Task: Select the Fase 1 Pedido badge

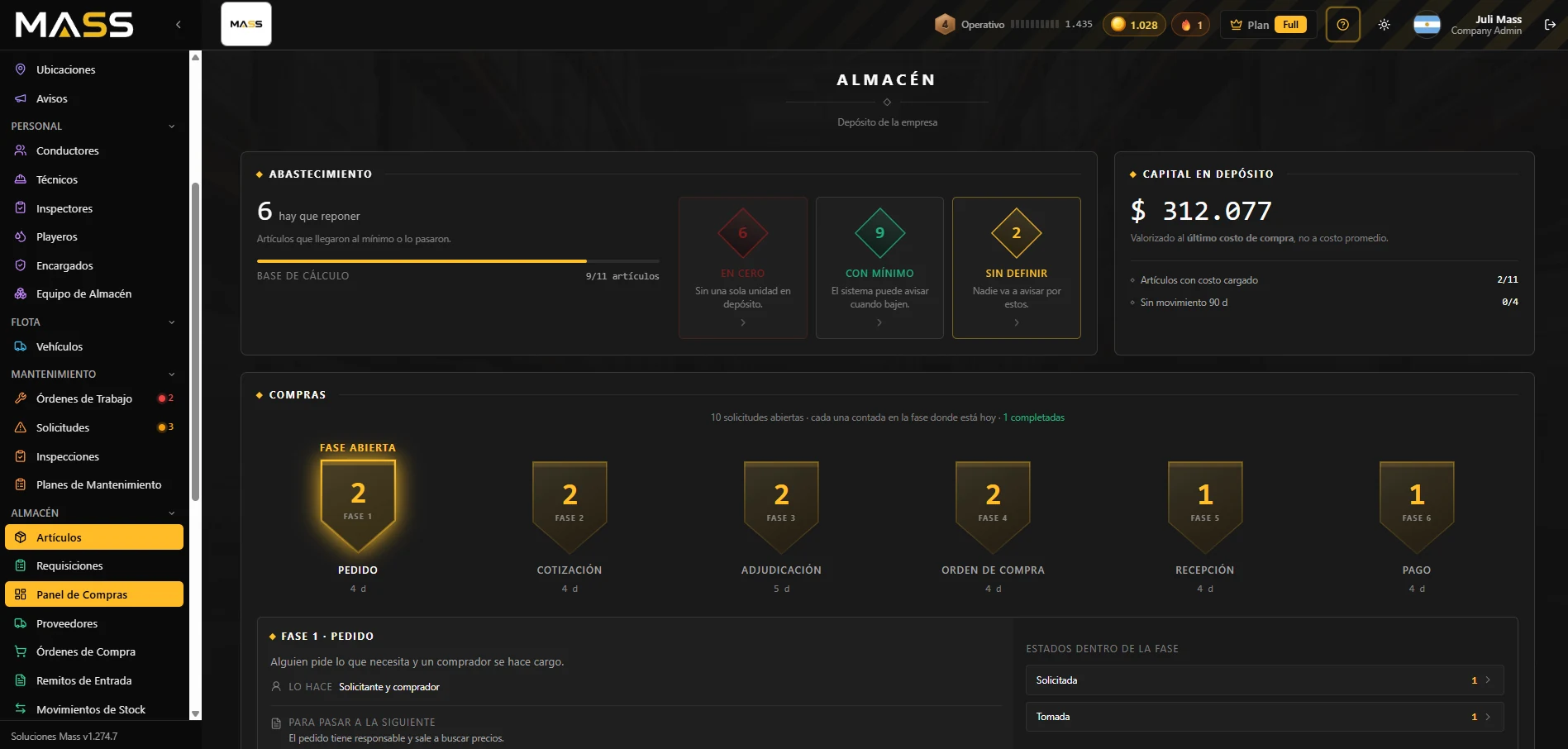Action: click(358, 505)
